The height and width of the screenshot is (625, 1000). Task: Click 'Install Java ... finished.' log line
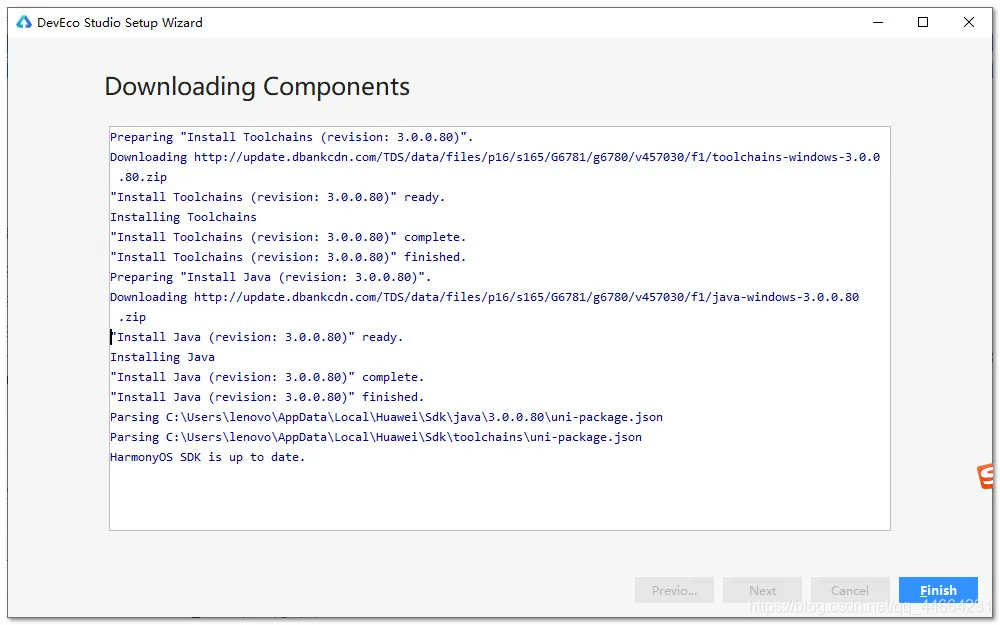click(267, 397)
